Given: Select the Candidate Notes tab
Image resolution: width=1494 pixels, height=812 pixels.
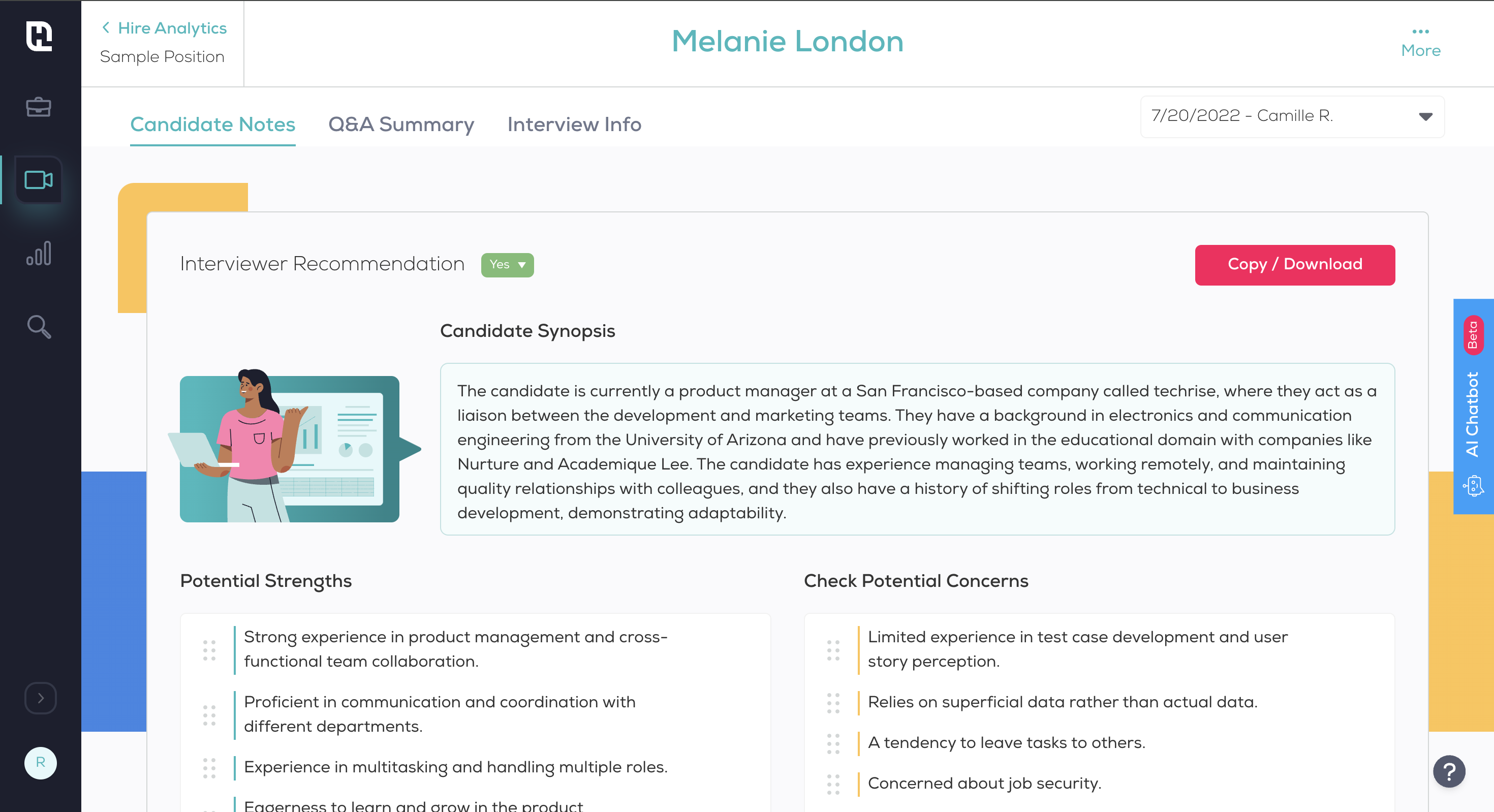Looking at the screenshot, I should coord(212,124).
